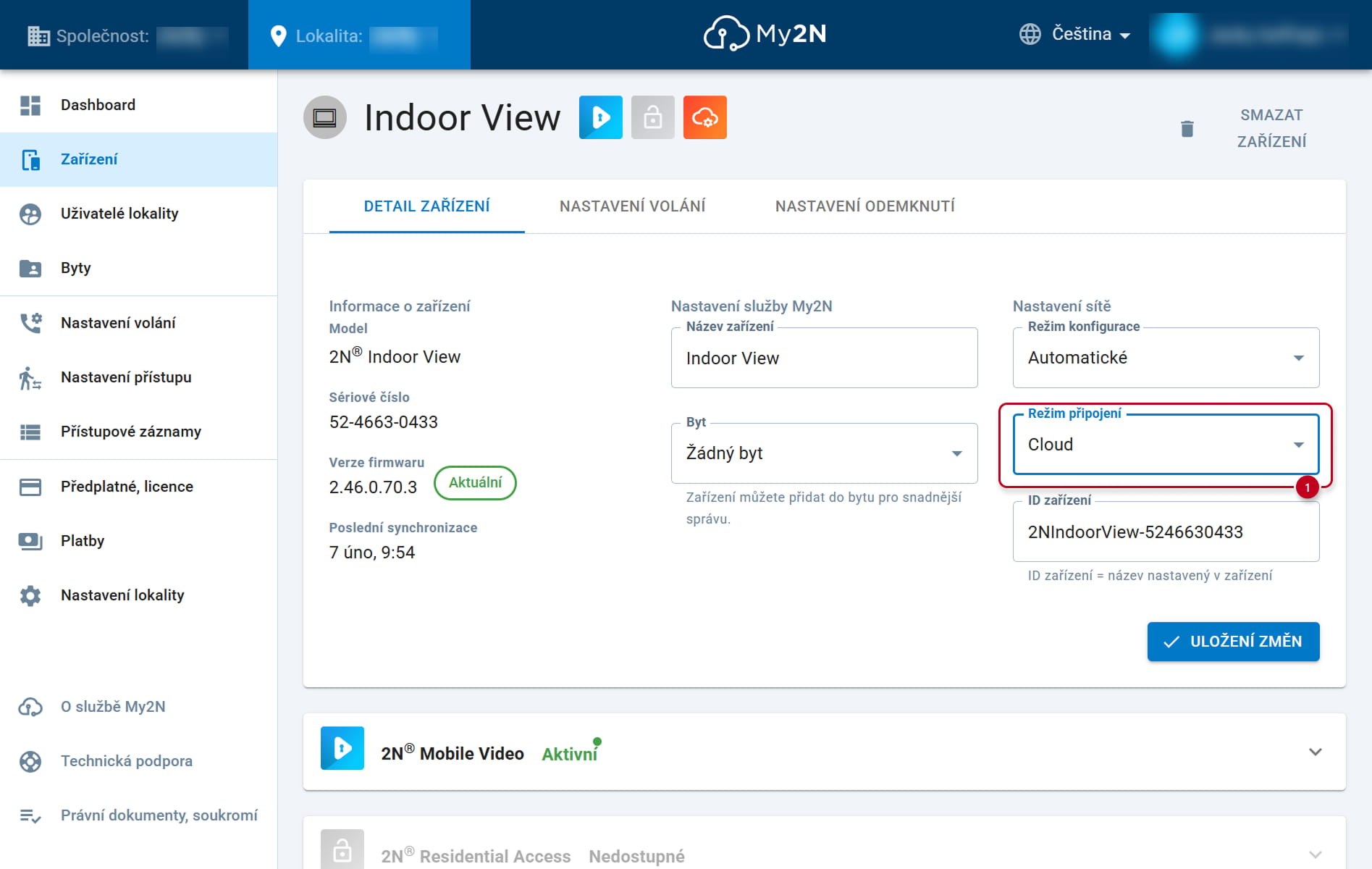Click into the ID zařízení field
The width and height of the screenshot is (1372, 869).
1166,532
